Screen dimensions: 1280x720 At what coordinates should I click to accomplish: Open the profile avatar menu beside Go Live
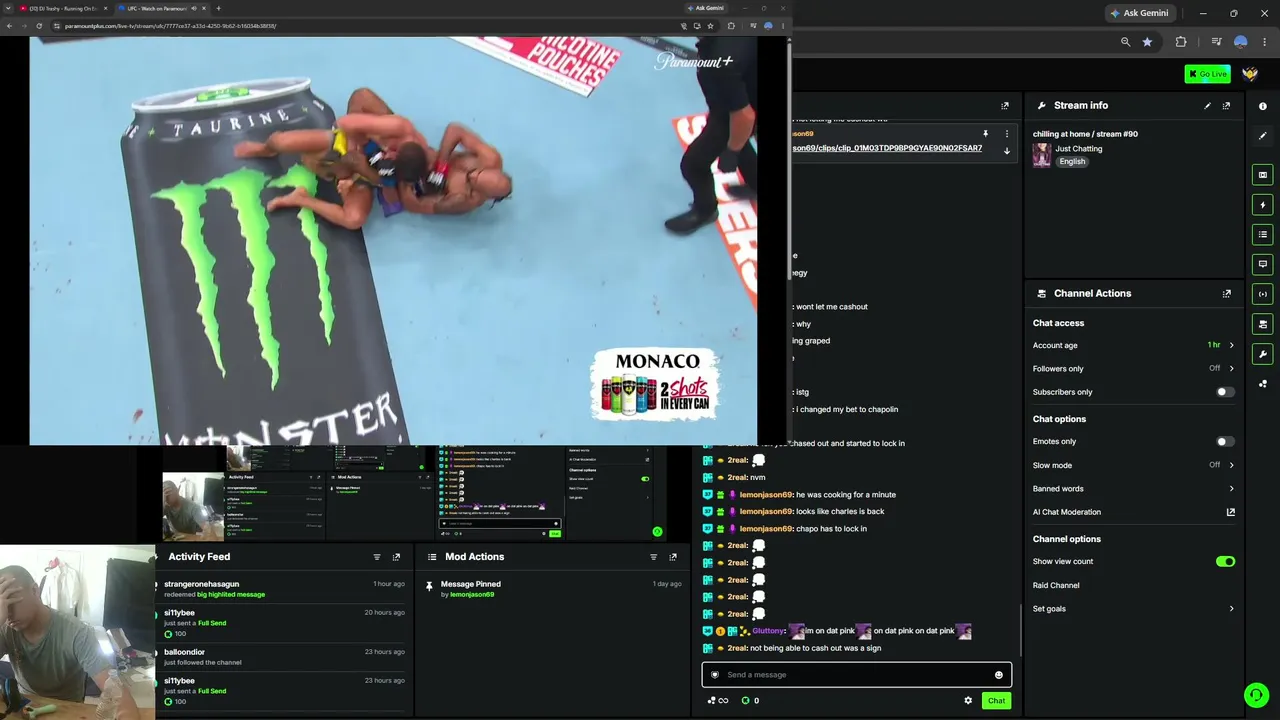point(1250,74)
